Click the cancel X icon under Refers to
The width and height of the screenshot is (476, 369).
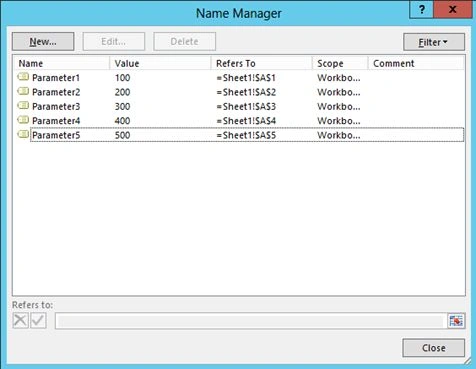(20, 320)
